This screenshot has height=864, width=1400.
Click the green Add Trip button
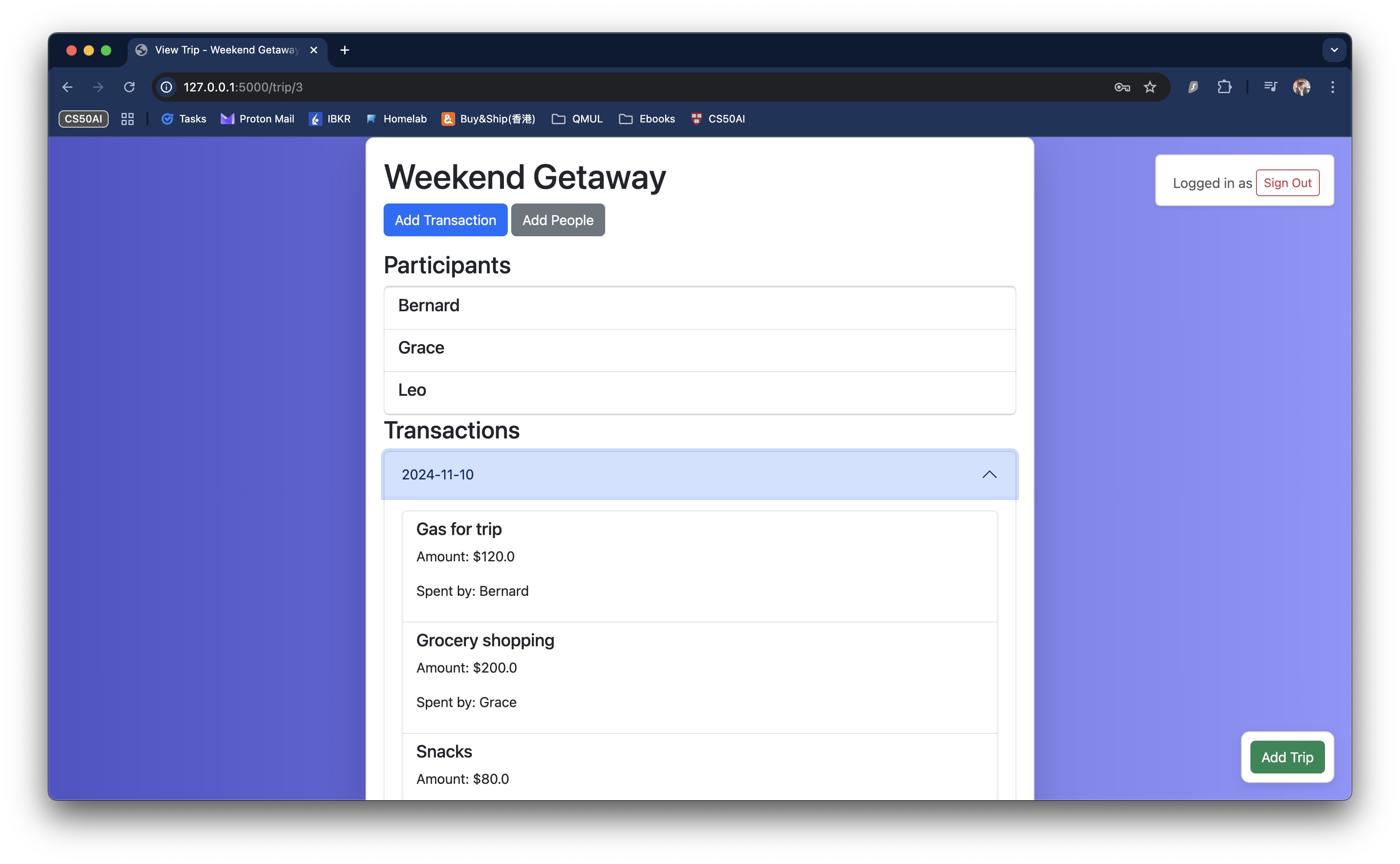pos(1287,757)
